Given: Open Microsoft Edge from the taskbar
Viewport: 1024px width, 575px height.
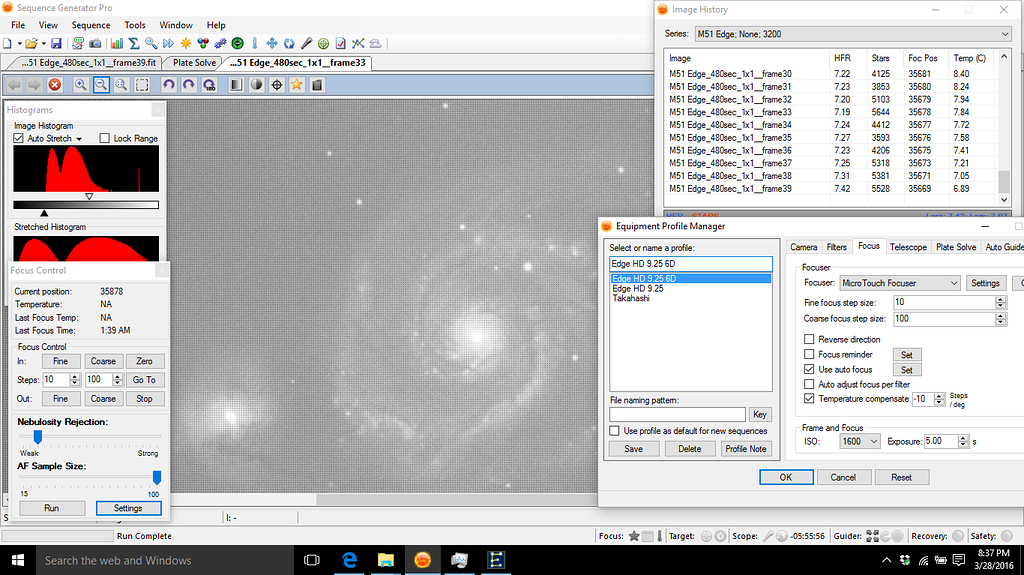Looking at the screenshot, I should click(x=351, y=560).
